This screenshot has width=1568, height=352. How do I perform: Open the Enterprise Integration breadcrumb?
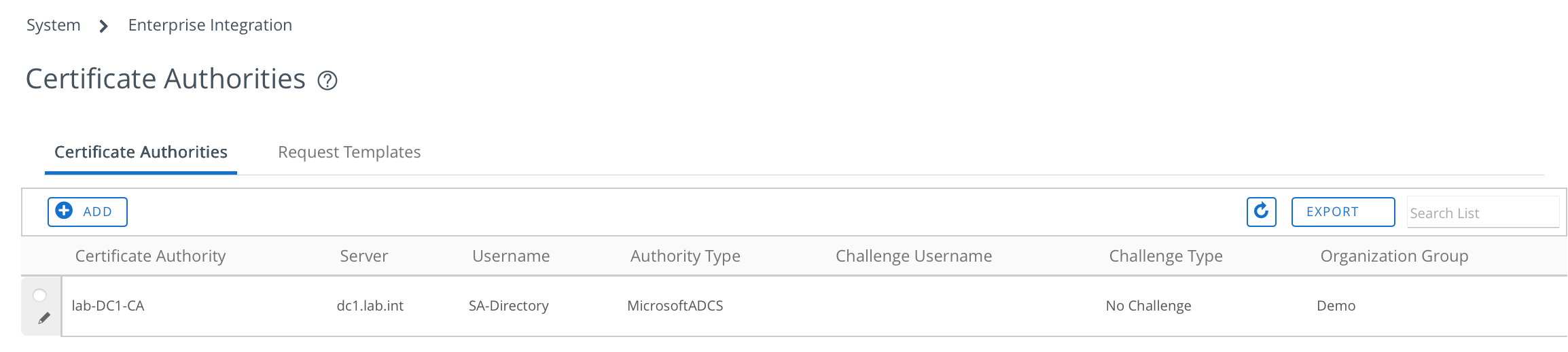point(210,25)
